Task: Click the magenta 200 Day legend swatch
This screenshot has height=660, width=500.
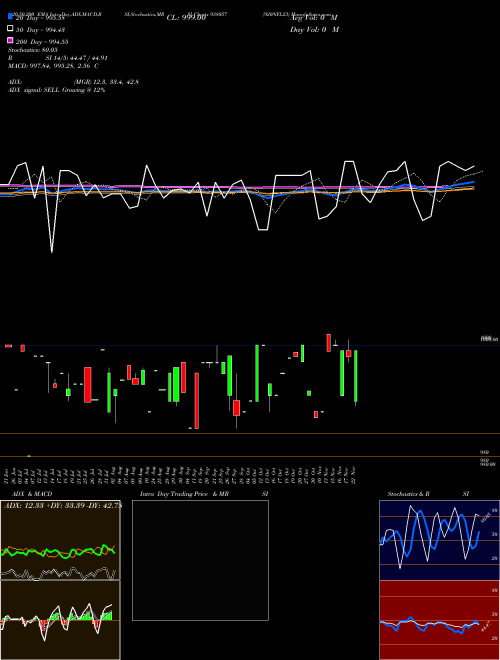Action: coord(11,40)
